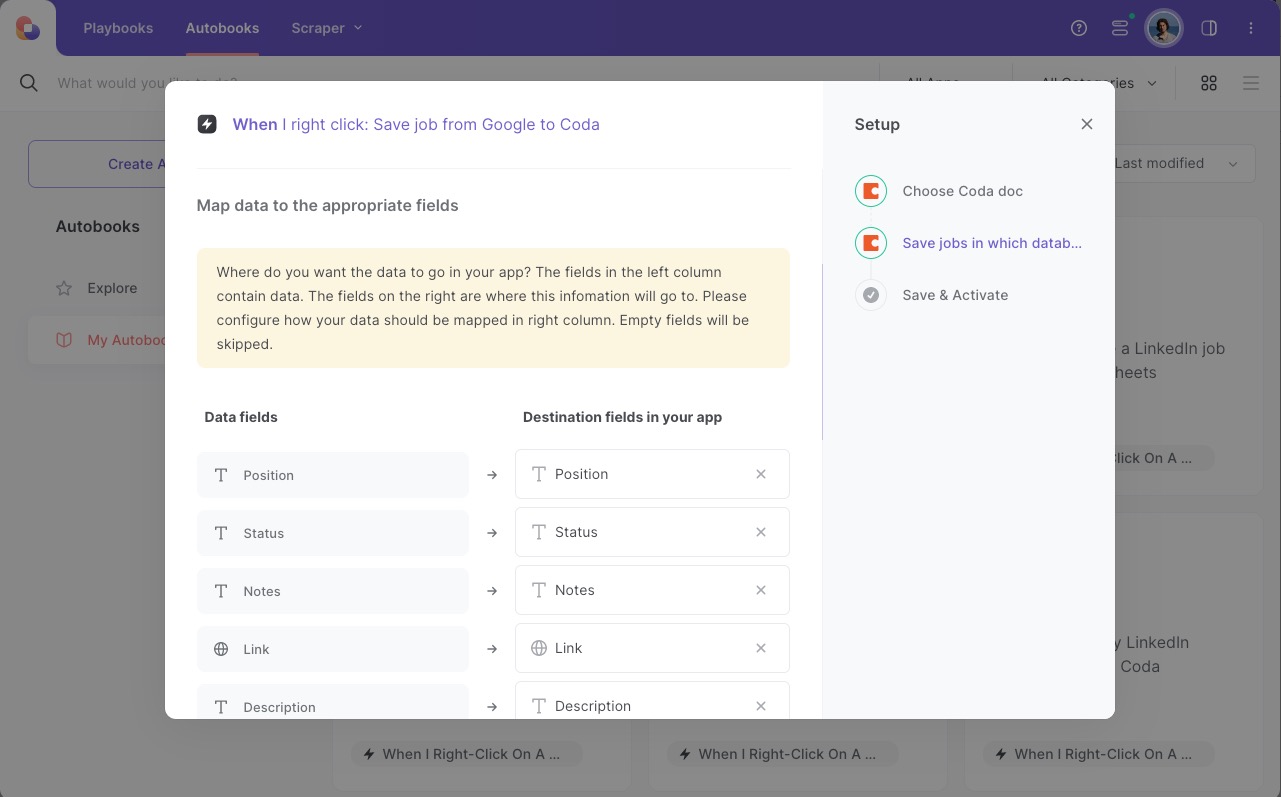Click the app logo icon
The width and height of the screenshot is (1281, 797).
click(28, 28)
